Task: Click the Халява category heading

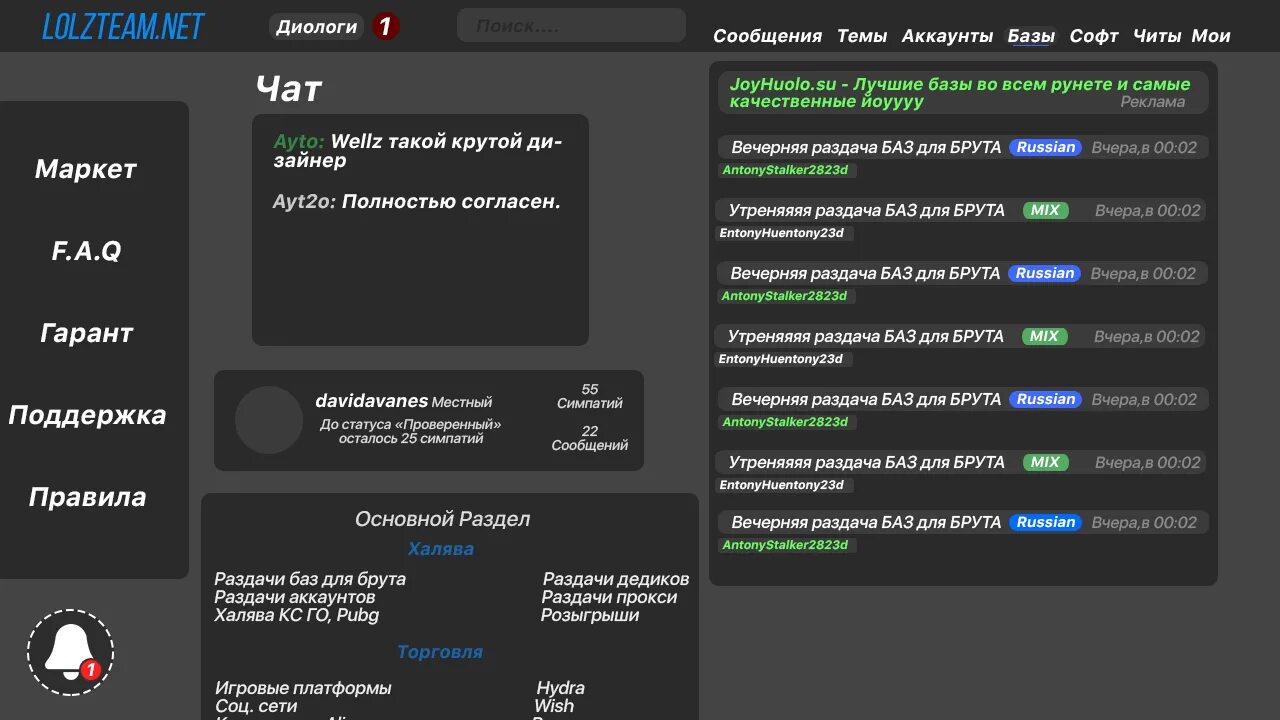Action: [x=441, y=549]
